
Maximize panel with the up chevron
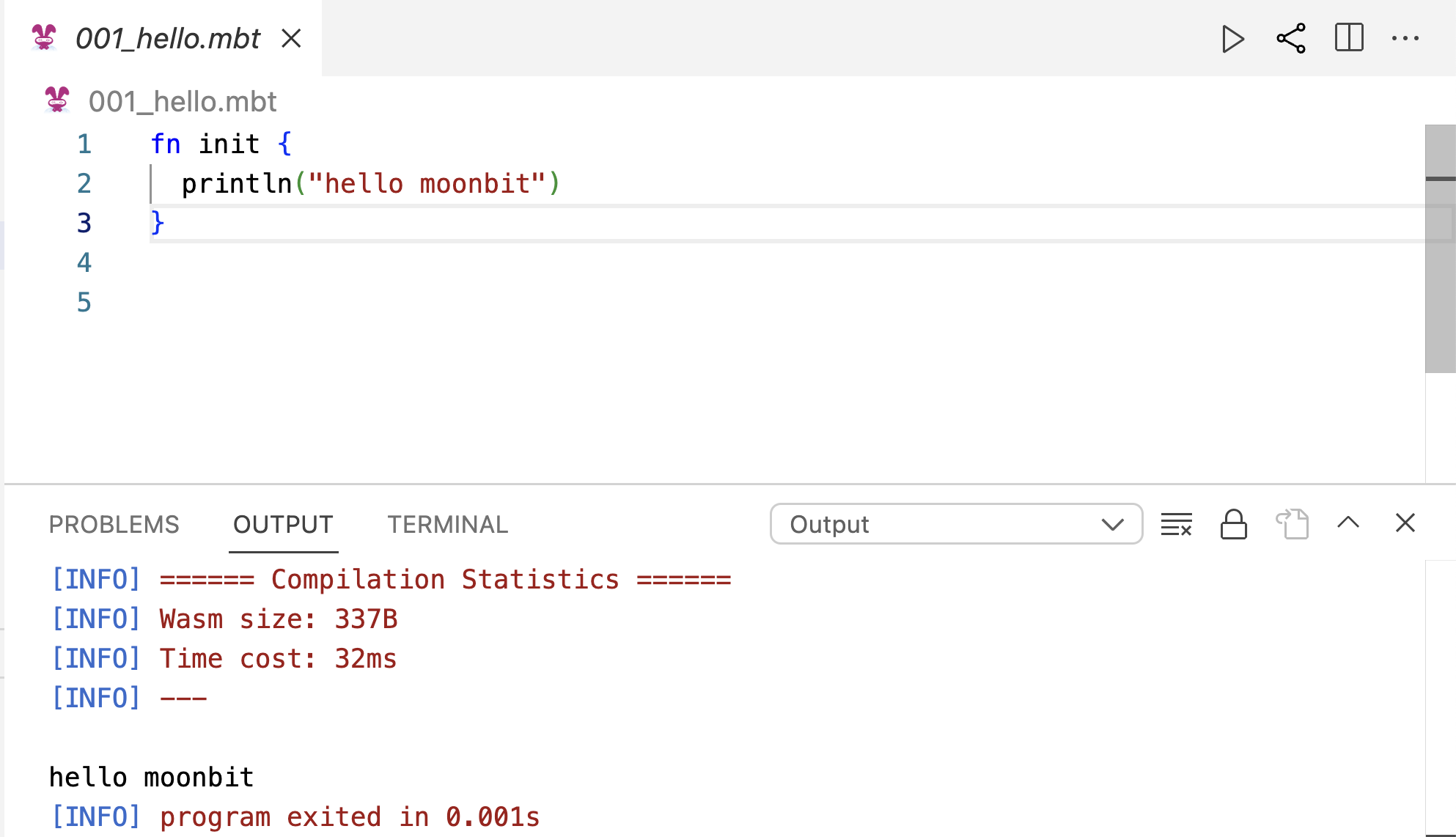(x=1348, y=523)
